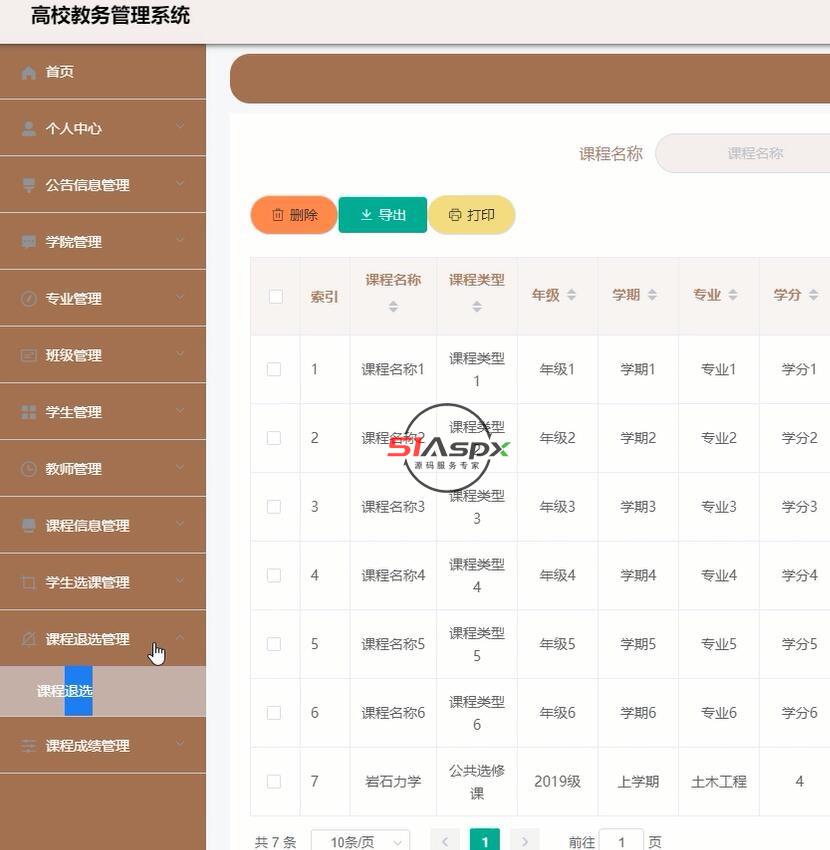The height and width of the screenshot is (850, 830).
Task: Check the row 6 课程名称6 checkbox
Action: [274, 713]
